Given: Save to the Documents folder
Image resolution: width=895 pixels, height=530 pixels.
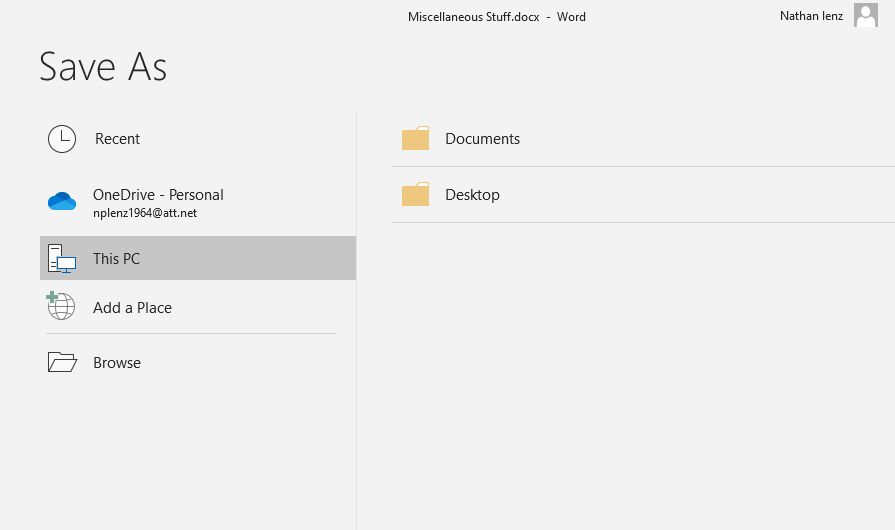Looking at the screenshot, I should pos(643,139).
